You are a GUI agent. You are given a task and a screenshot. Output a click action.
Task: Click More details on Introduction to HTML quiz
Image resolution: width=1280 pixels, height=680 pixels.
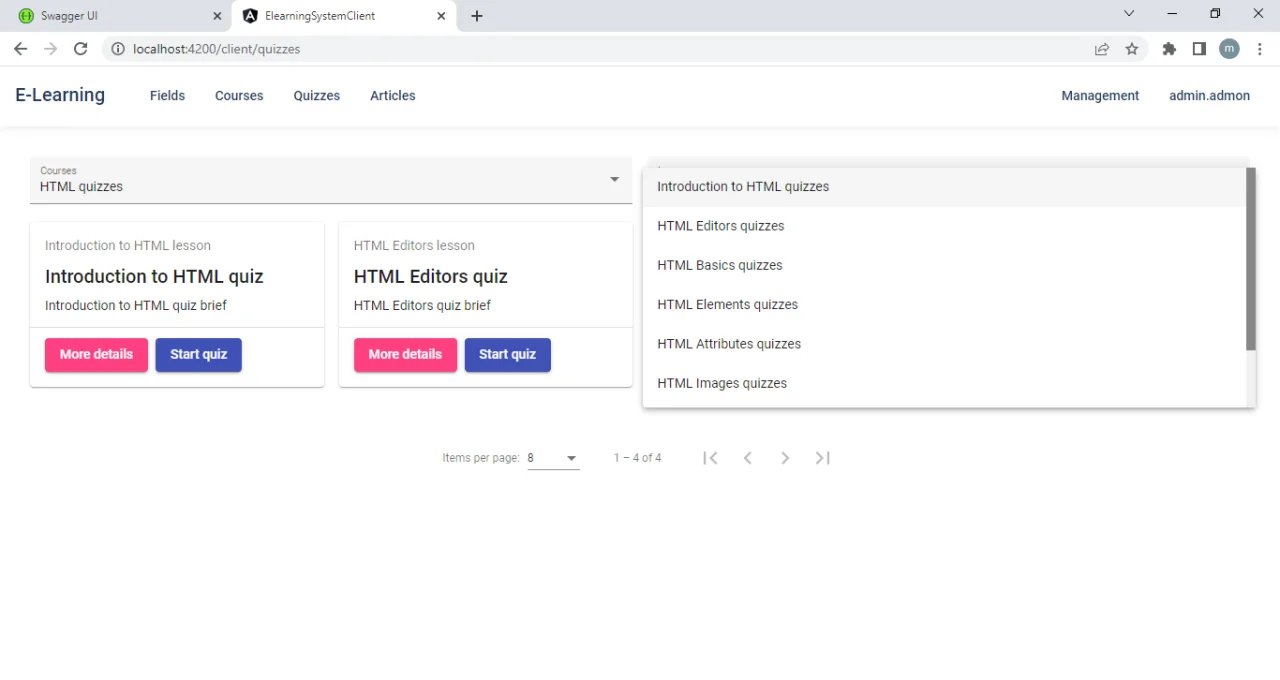pyautogui.click(x=96, y=355)
